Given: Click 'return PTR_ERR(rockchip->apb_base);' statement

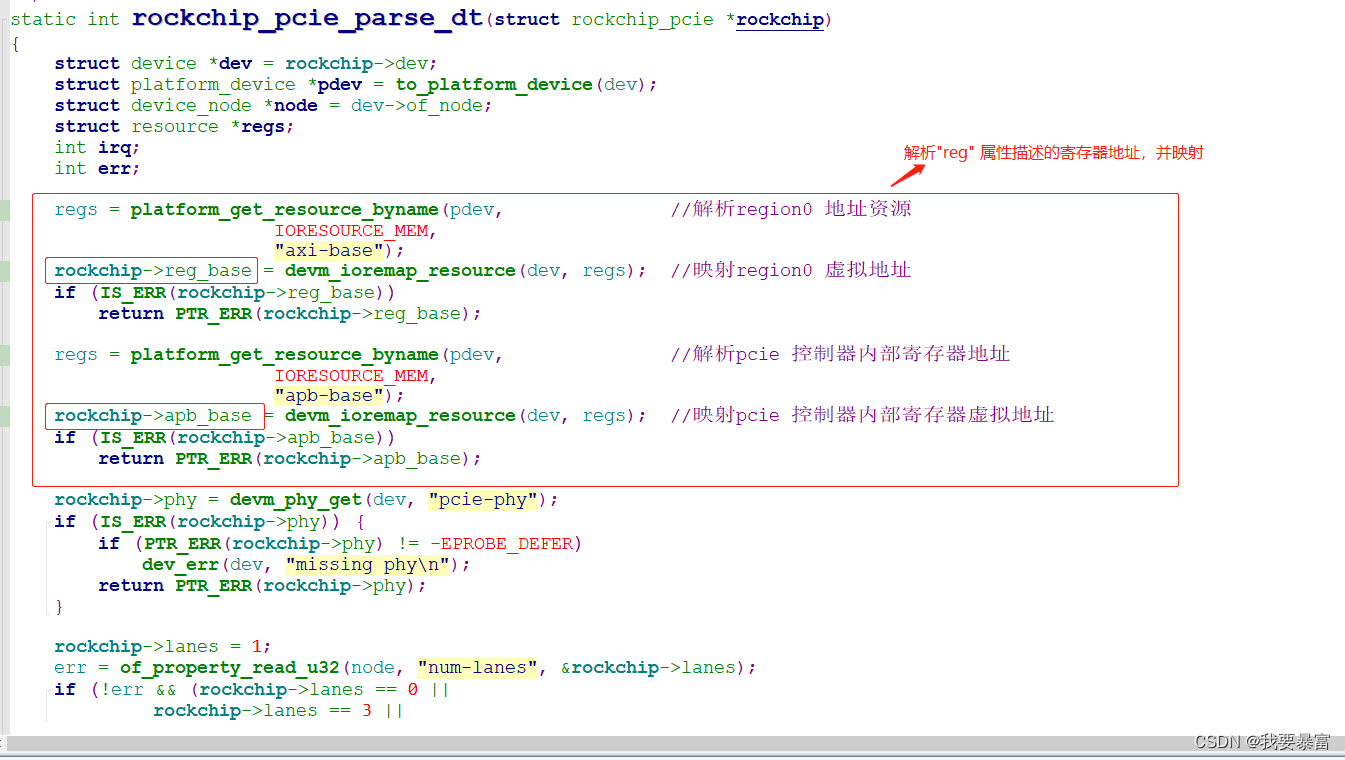Looking at the screenshot, I should coord(290,459).
